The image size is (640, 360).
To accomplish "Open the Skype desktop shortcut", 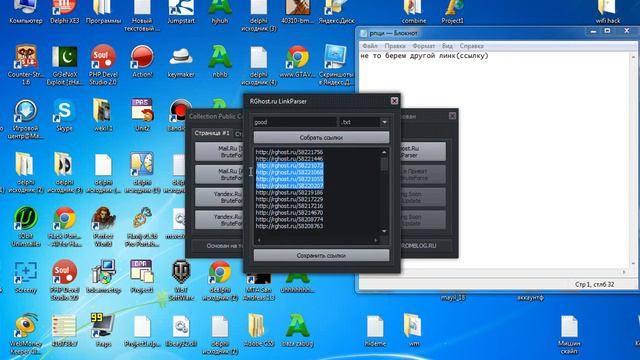I will pyautogui.click(x=64, y=115).
